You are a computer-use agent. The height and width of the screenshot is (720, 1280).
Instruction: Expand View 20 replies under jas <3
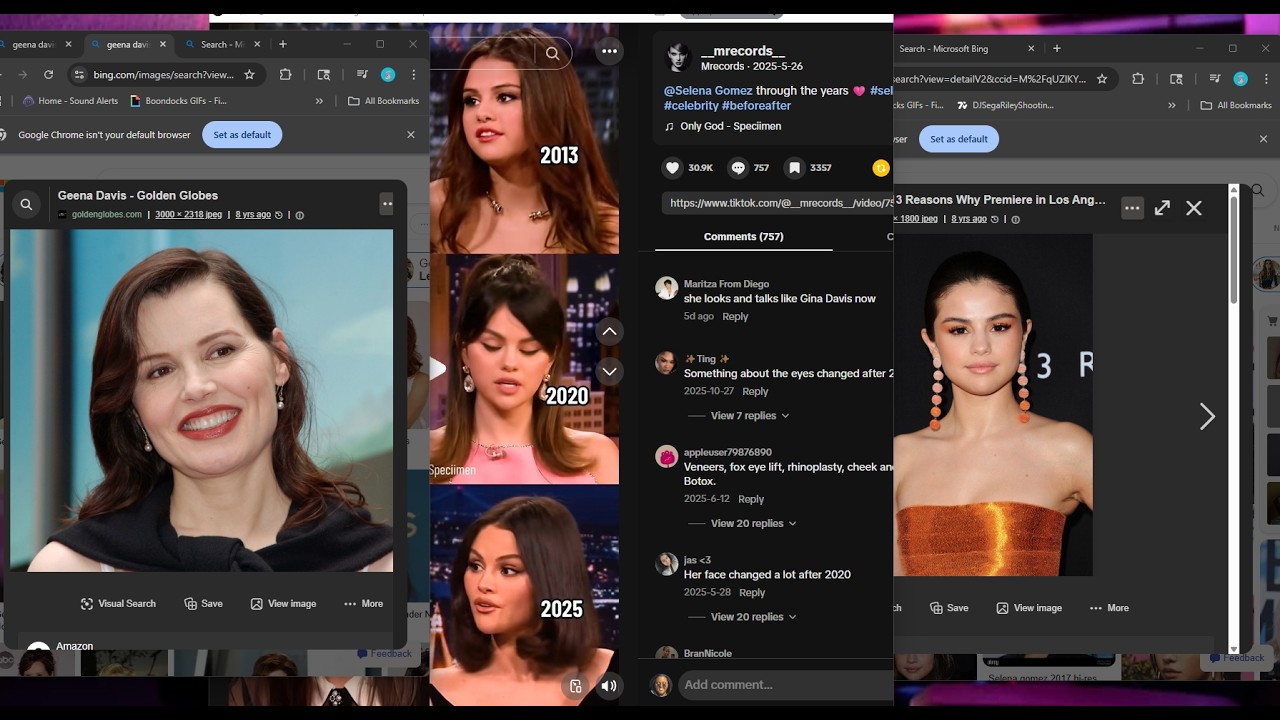click(753, 617)
